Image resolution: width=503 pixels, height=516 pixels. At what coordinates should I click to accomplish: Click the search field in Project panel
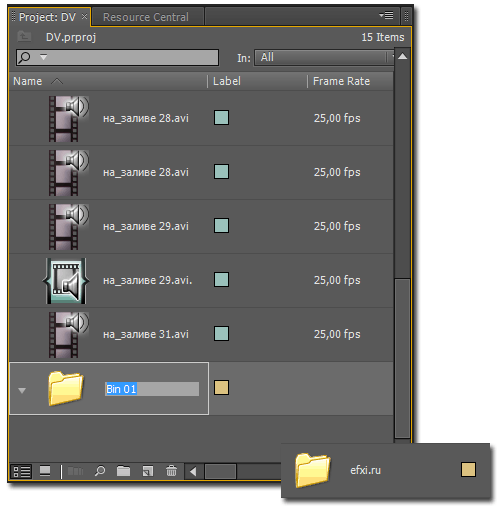point(117,57)
